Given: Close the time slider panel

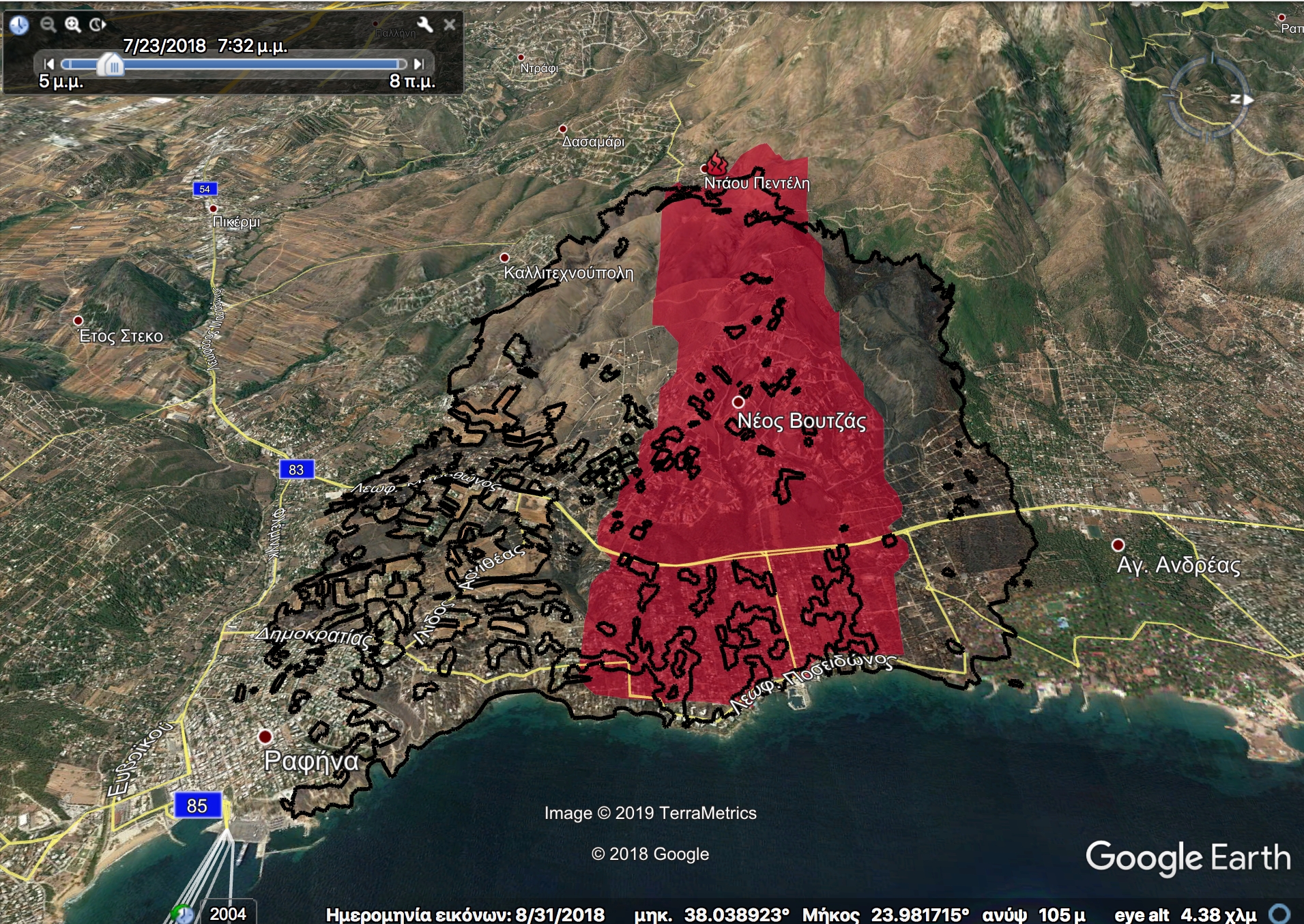Looking at the screenshot, I should [x=450, y=25].
